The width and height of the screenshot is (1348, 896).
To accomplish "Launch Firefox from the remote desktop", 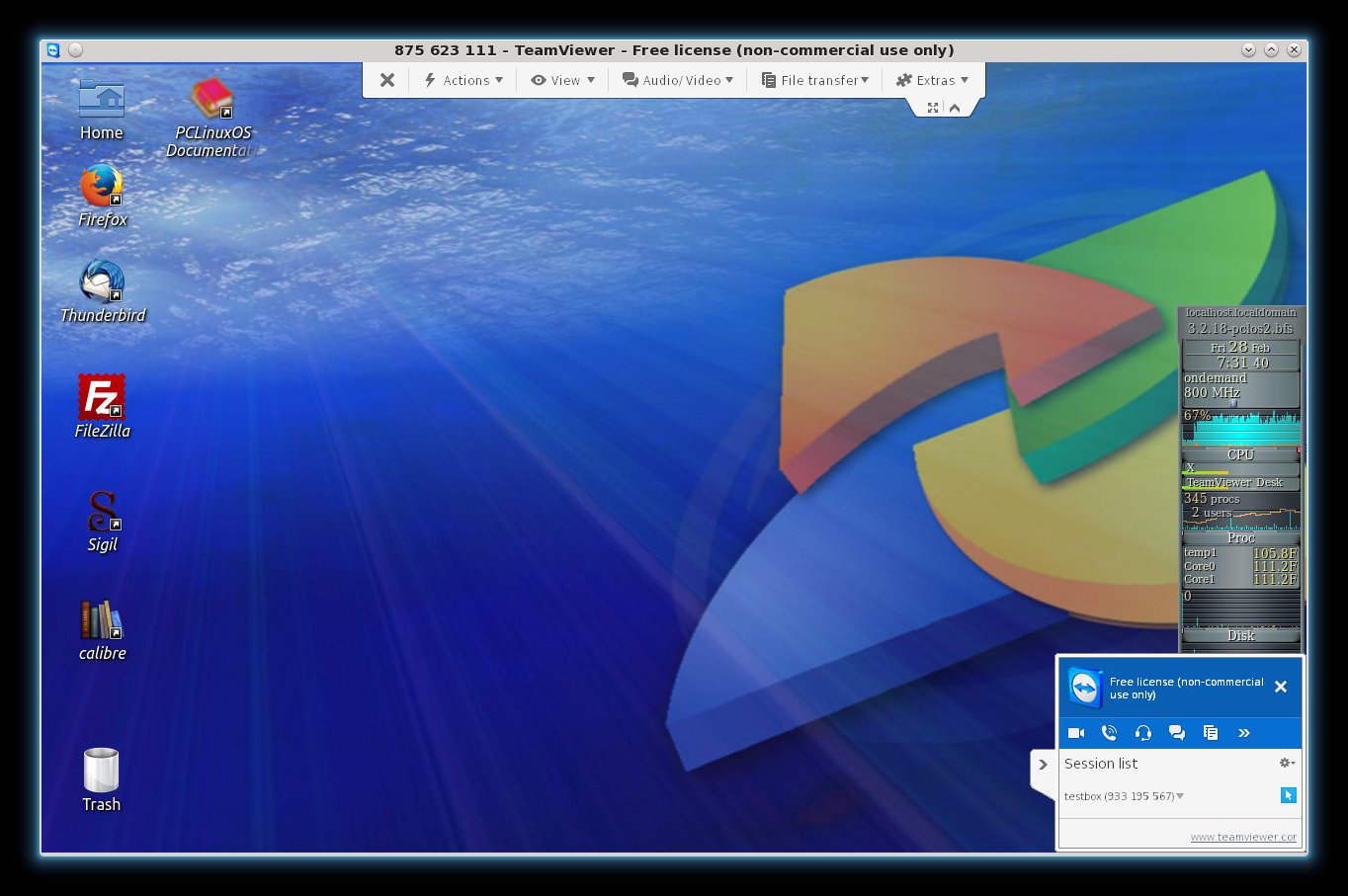I will pyautogui.click(x=102, y=197).
